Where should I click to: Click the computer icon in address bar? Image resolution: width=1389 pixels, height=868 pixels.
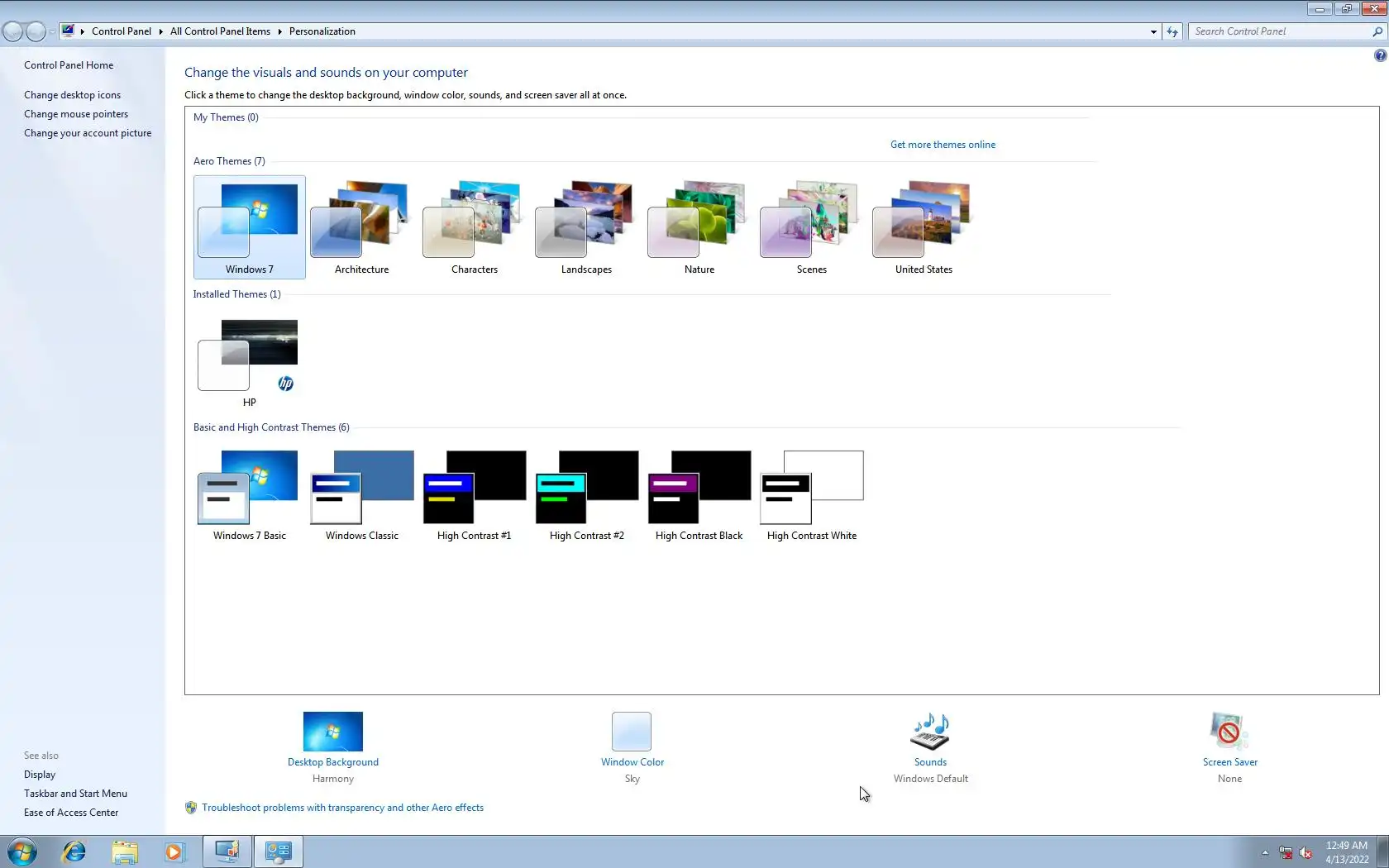pos(68,31)
